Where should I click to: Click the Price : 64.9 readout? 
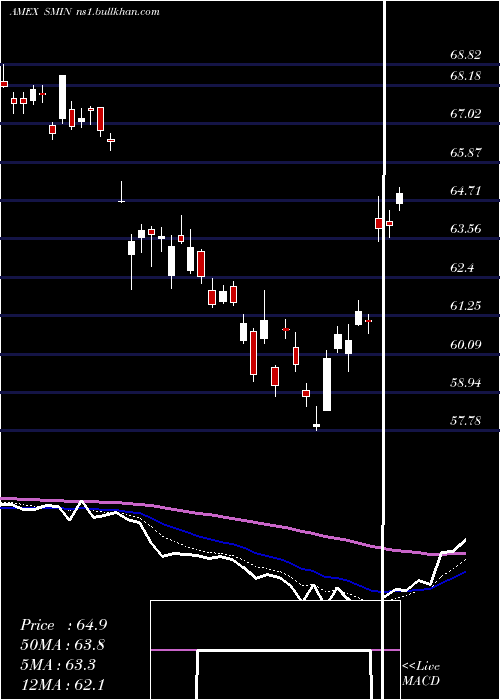63,625
